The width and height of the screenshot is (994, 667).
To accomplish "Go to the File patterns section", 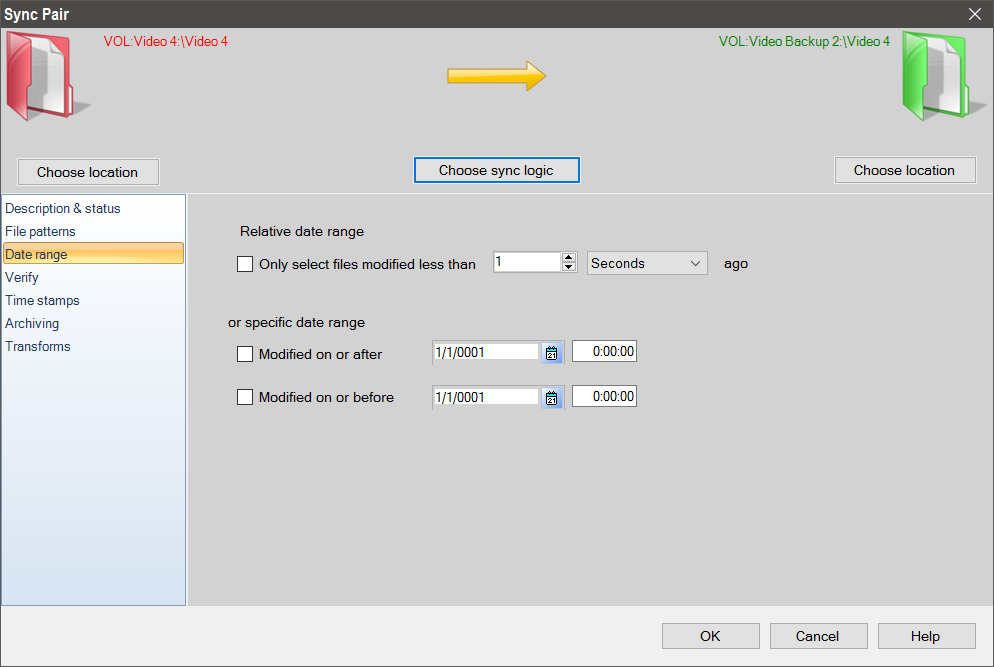I will coord(40,231).
